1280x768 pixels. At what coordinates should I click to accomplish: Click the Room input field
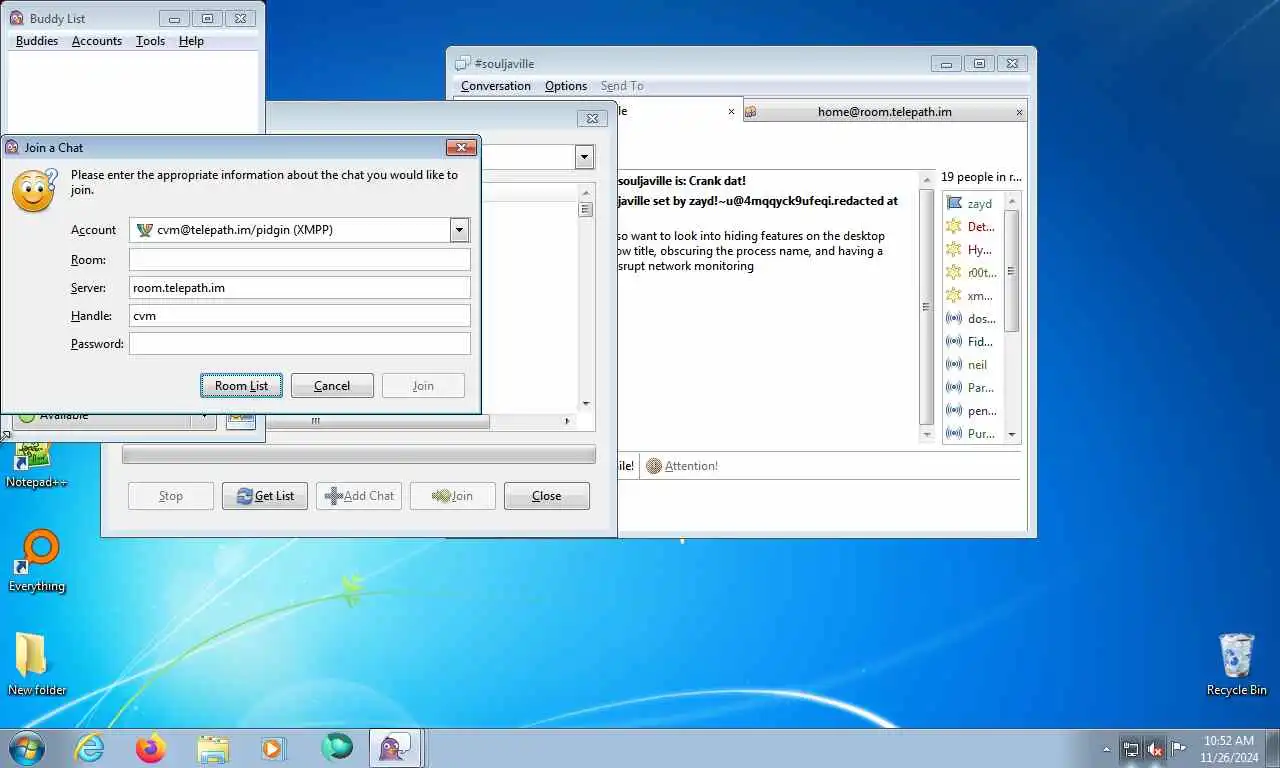pyautogui.click(x=300, y=260)
